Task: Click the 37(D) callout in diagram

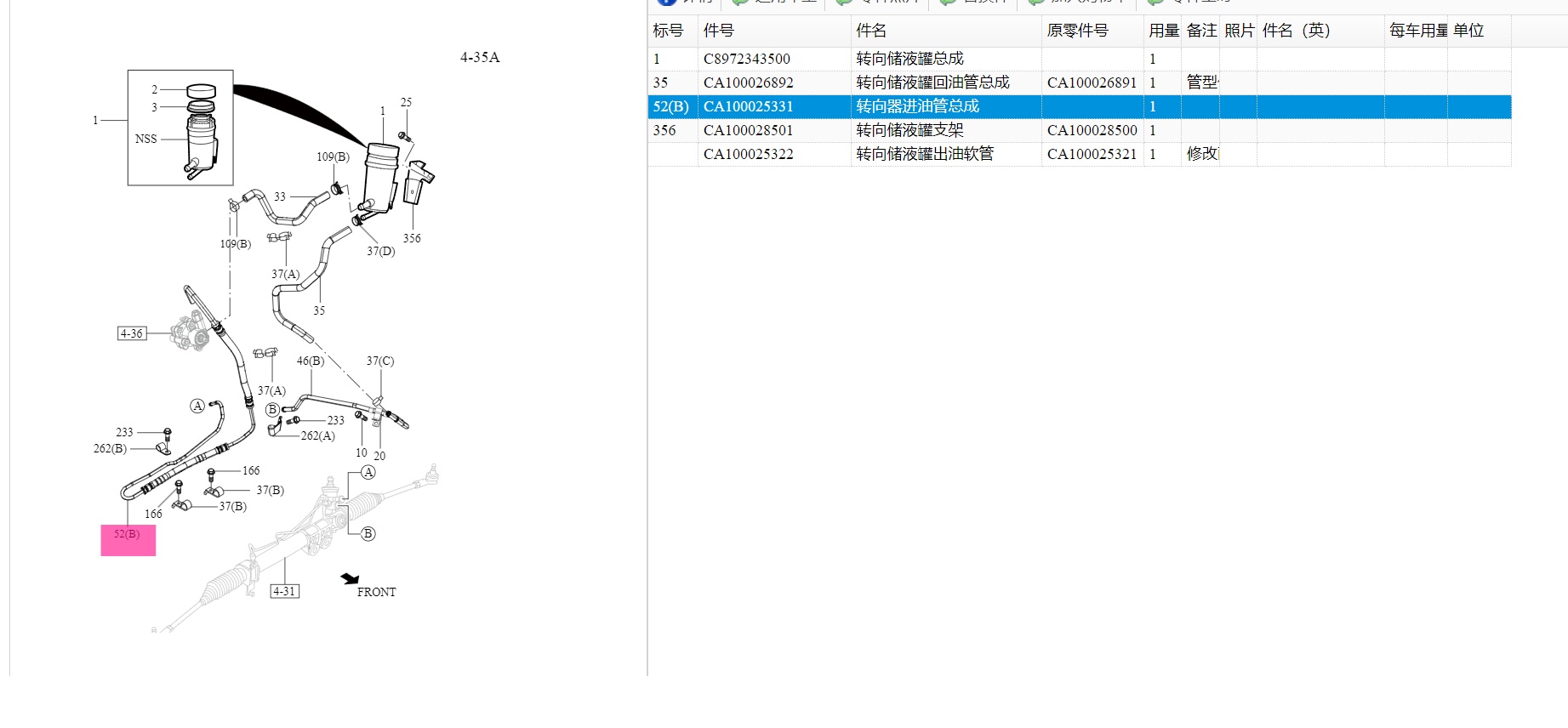Action: [381, 251]
